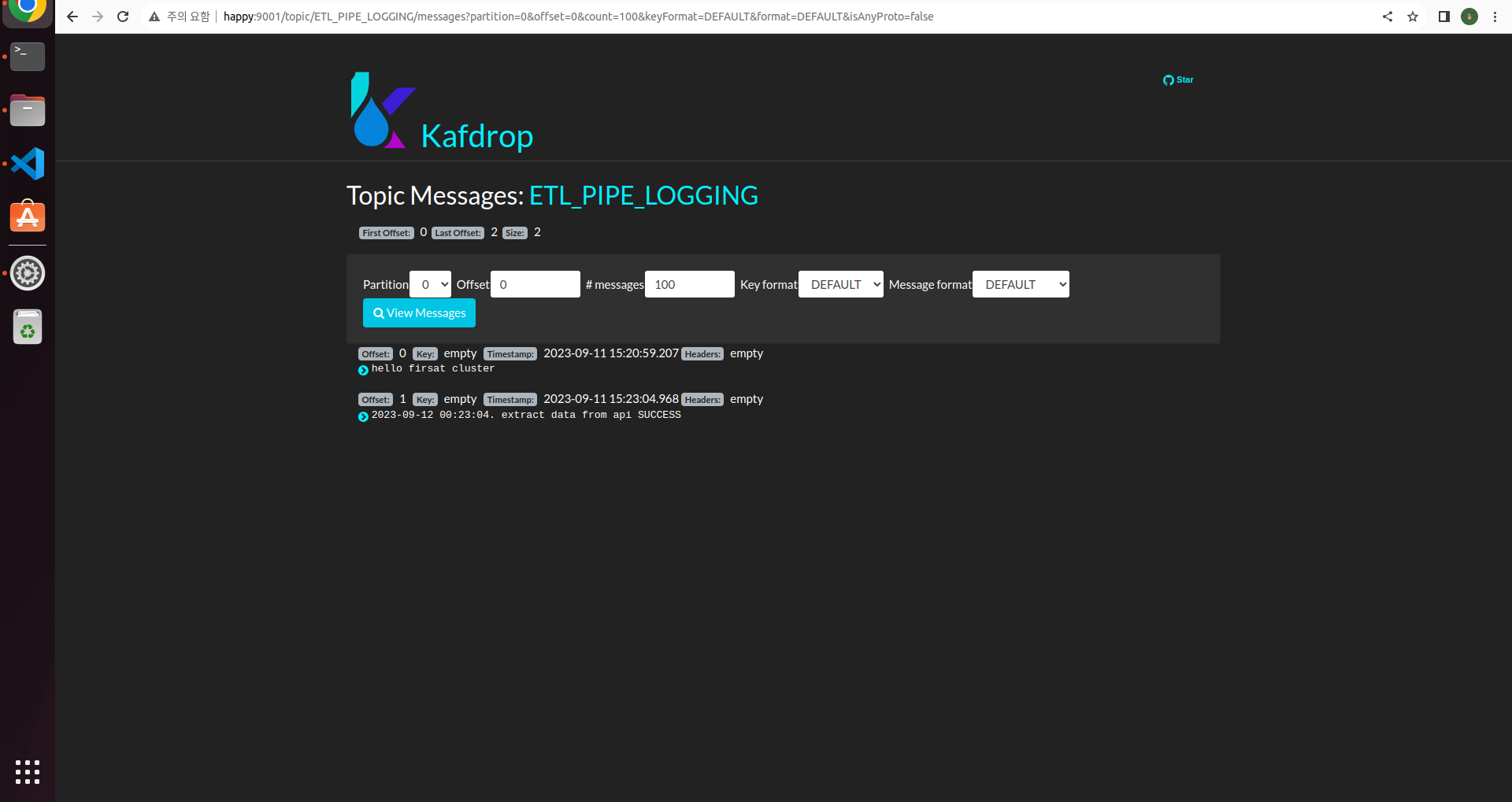Bookmark this page with the star
Viewport: 1512px width, 802px height.
coord(1413,16)
